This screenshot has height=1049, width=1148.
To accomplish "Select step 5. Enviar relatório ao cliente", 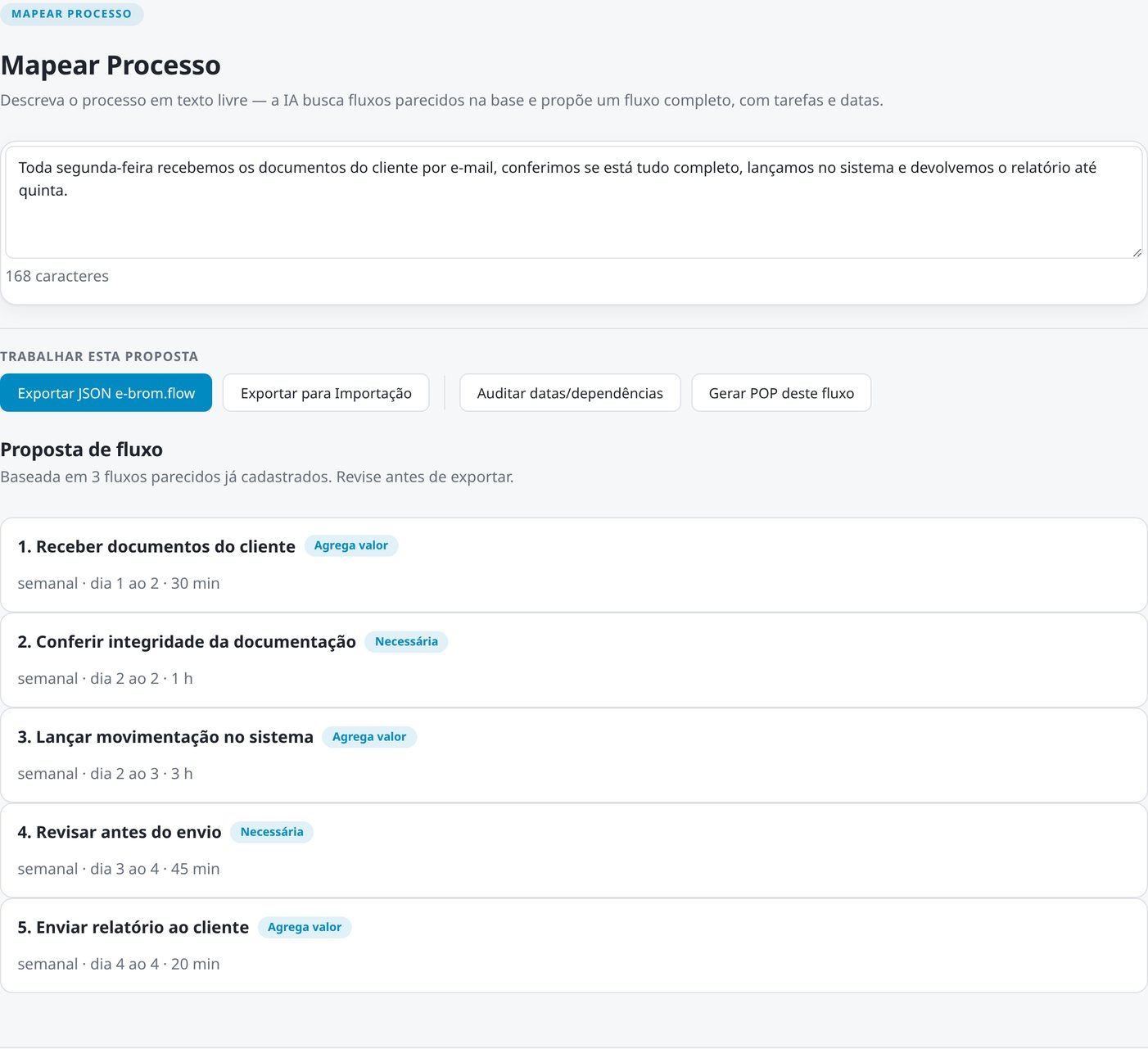I will (x=573, y=946).
